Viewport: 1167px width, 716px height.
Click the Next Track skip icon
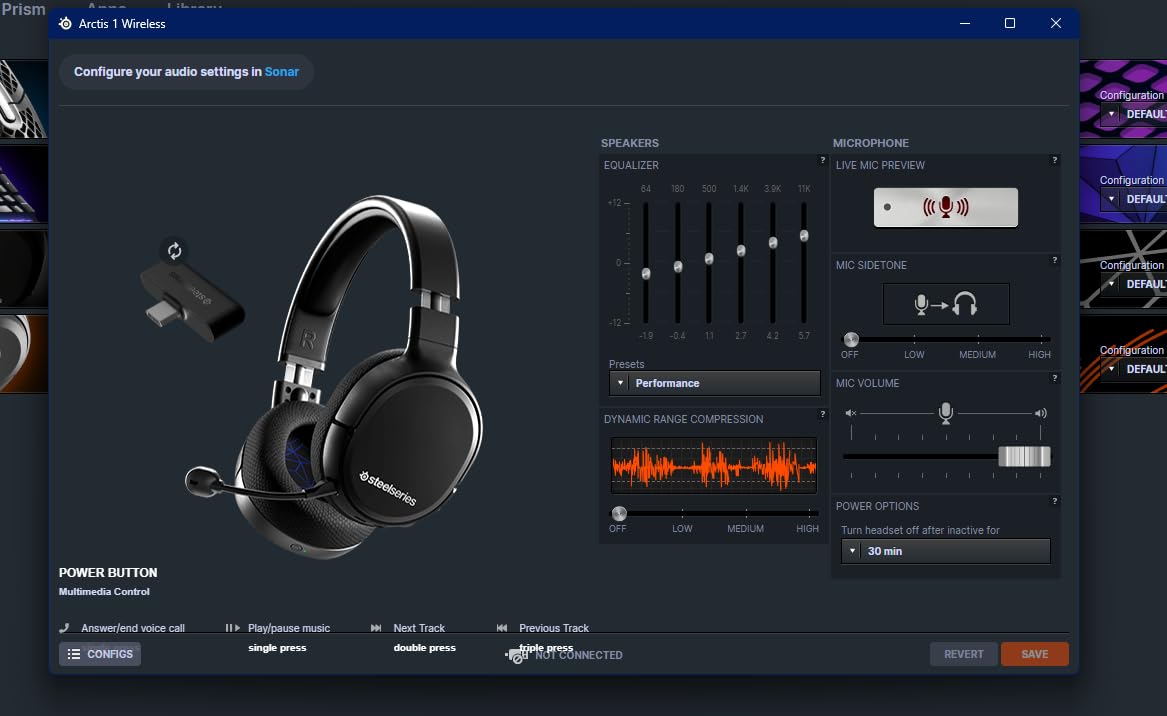tap(376, 628)
